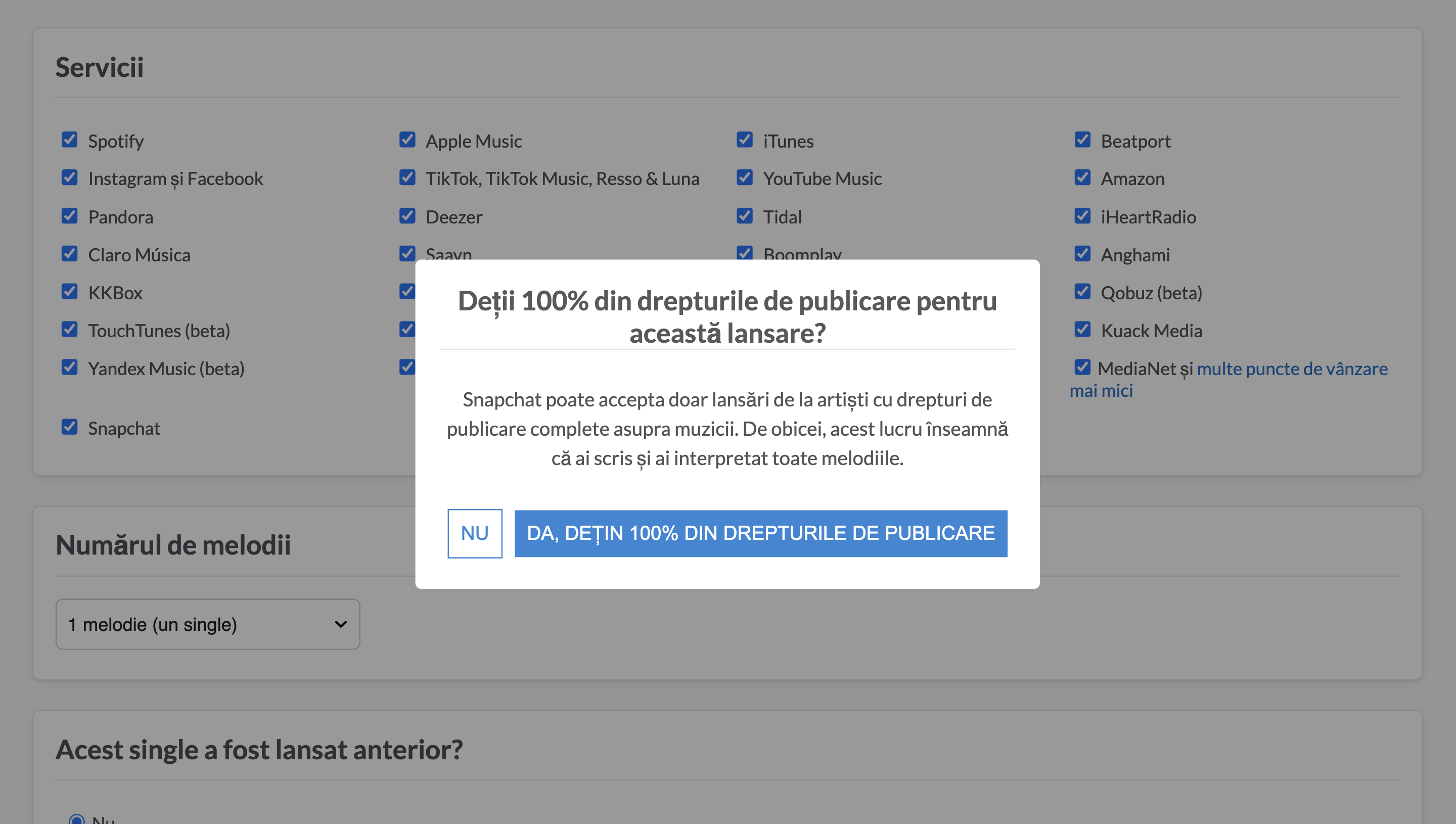Uncheck the Snapchat checkbox
The image size is (1456, 824).
coord(70,427)
